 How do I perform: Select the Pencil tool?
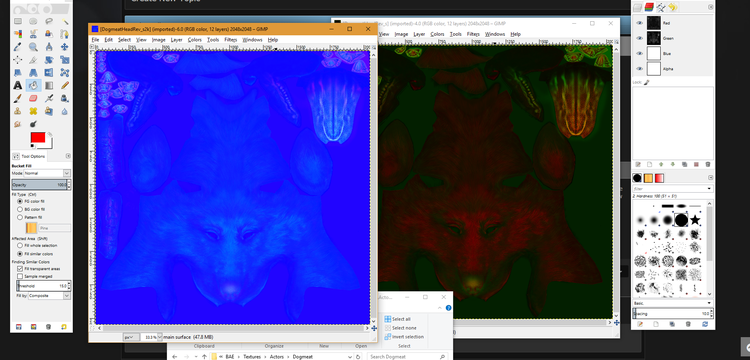pos(65,85)
